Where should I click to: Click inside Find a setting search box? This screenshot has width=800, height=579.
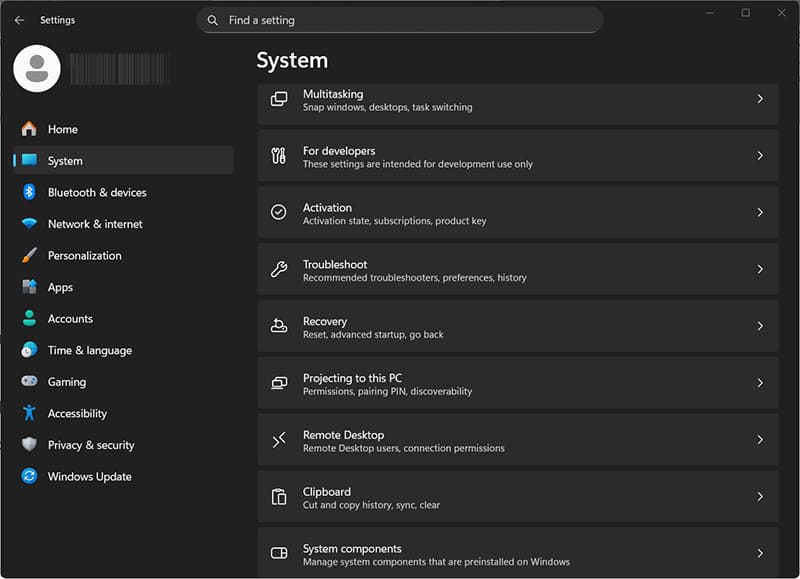point(399,20)
